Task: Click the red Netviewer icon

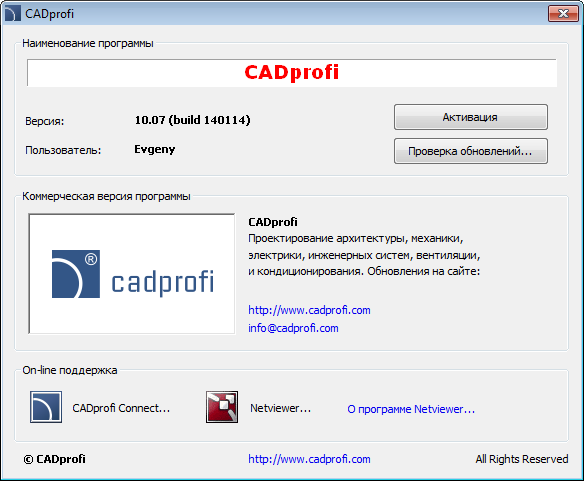Action: click(222, 407)
